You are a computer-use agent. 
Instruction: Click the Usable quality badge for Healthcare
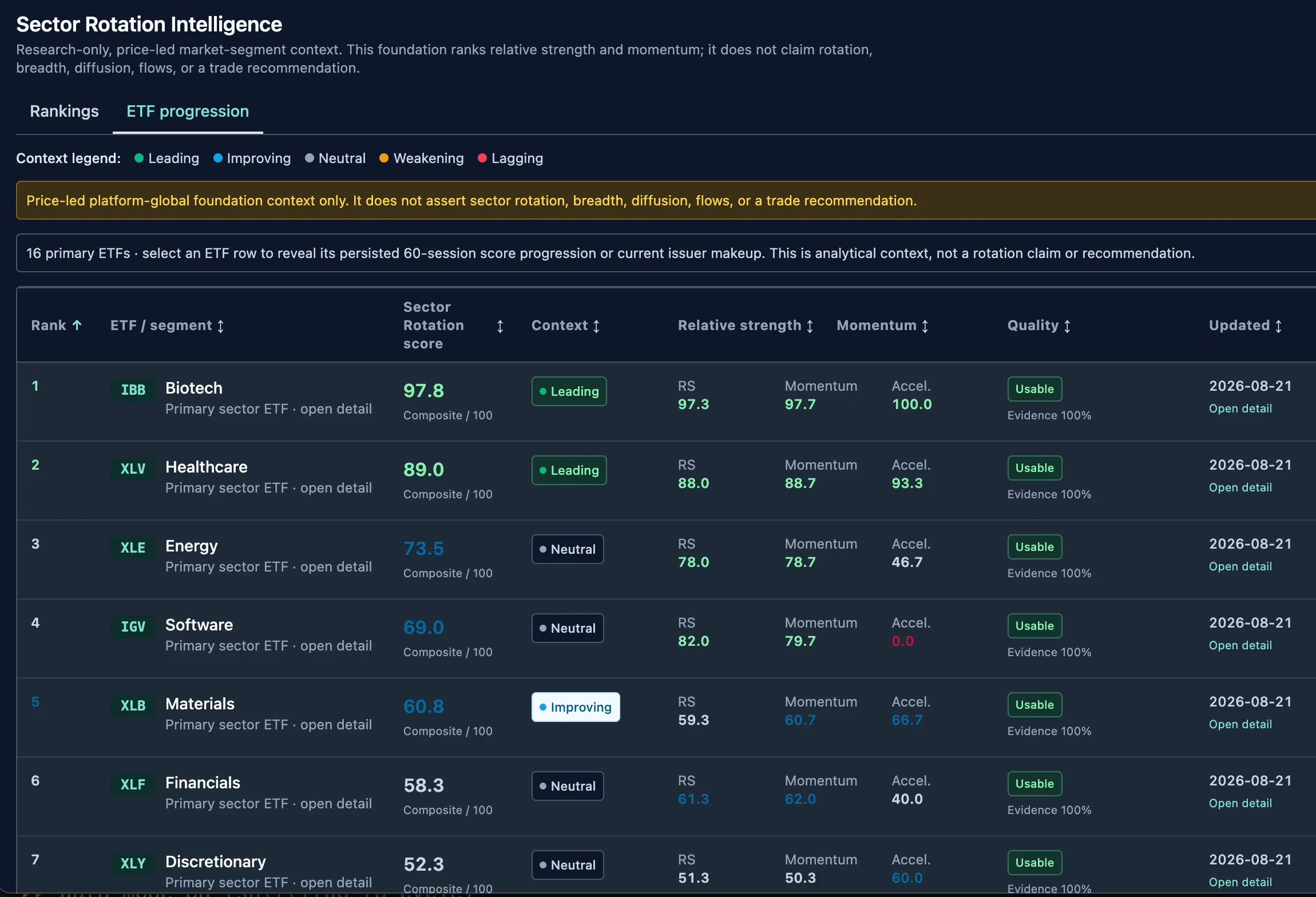1034,468
